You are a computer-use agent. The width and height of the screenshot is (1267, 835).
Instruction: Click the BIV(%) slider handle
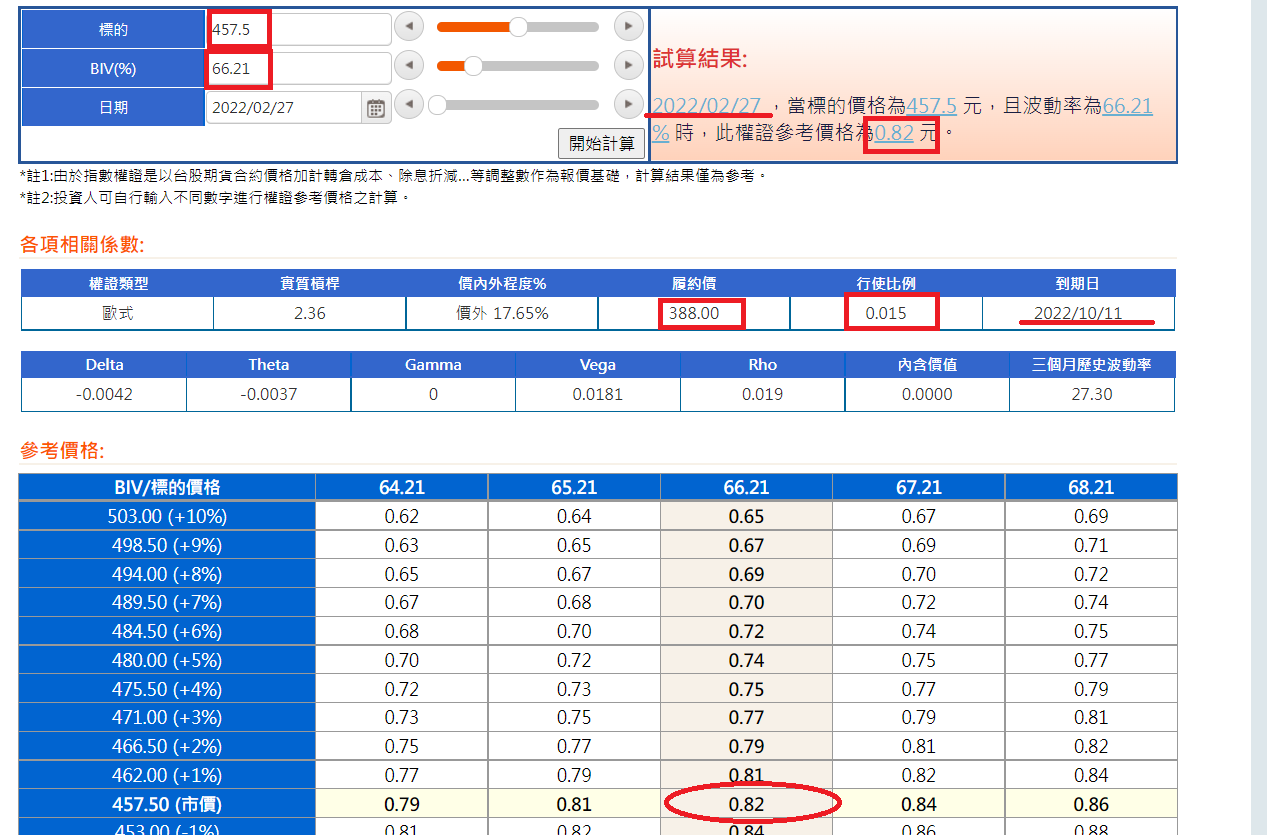point(473,66)
